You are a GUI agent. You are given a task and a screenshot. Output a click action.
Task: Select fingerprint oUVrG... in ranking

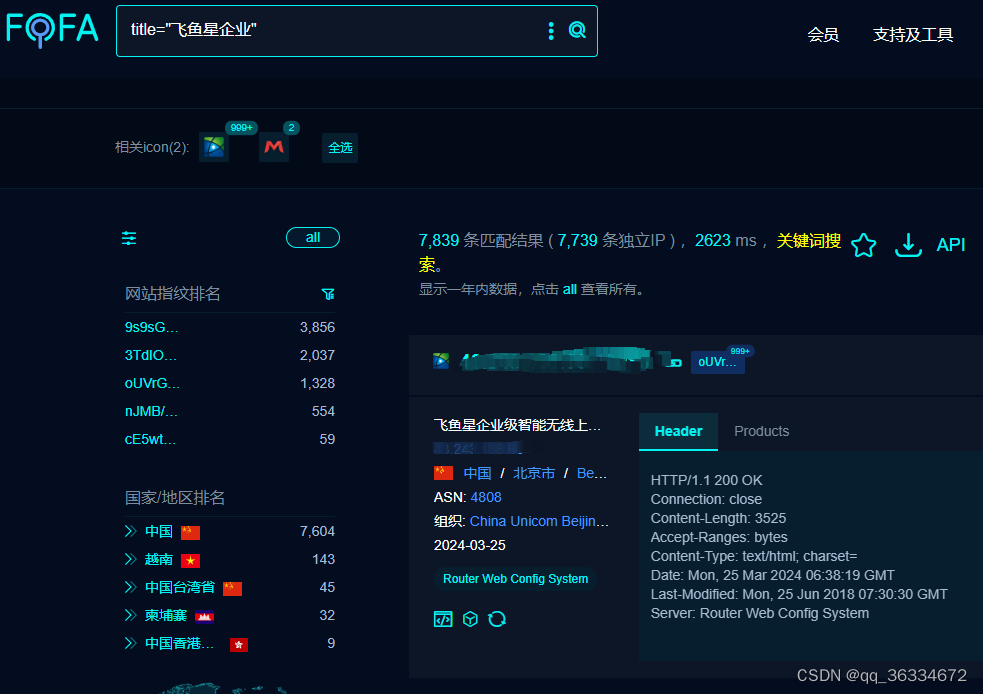[152, 383]
